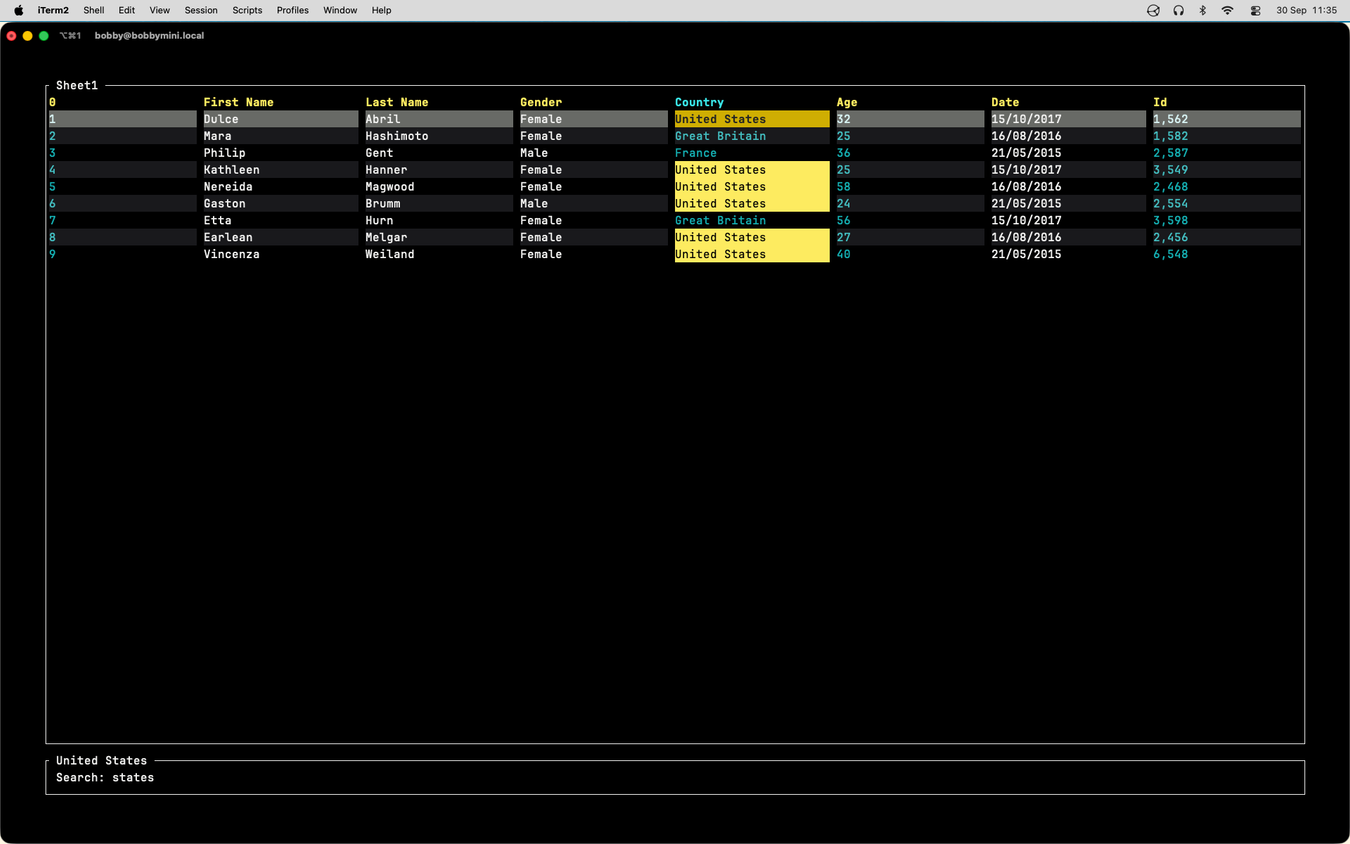The width and height of the screenshot is (1350, 844).
Task: Click the globe sync icon in menu bar
Action: click(1153, 10)
